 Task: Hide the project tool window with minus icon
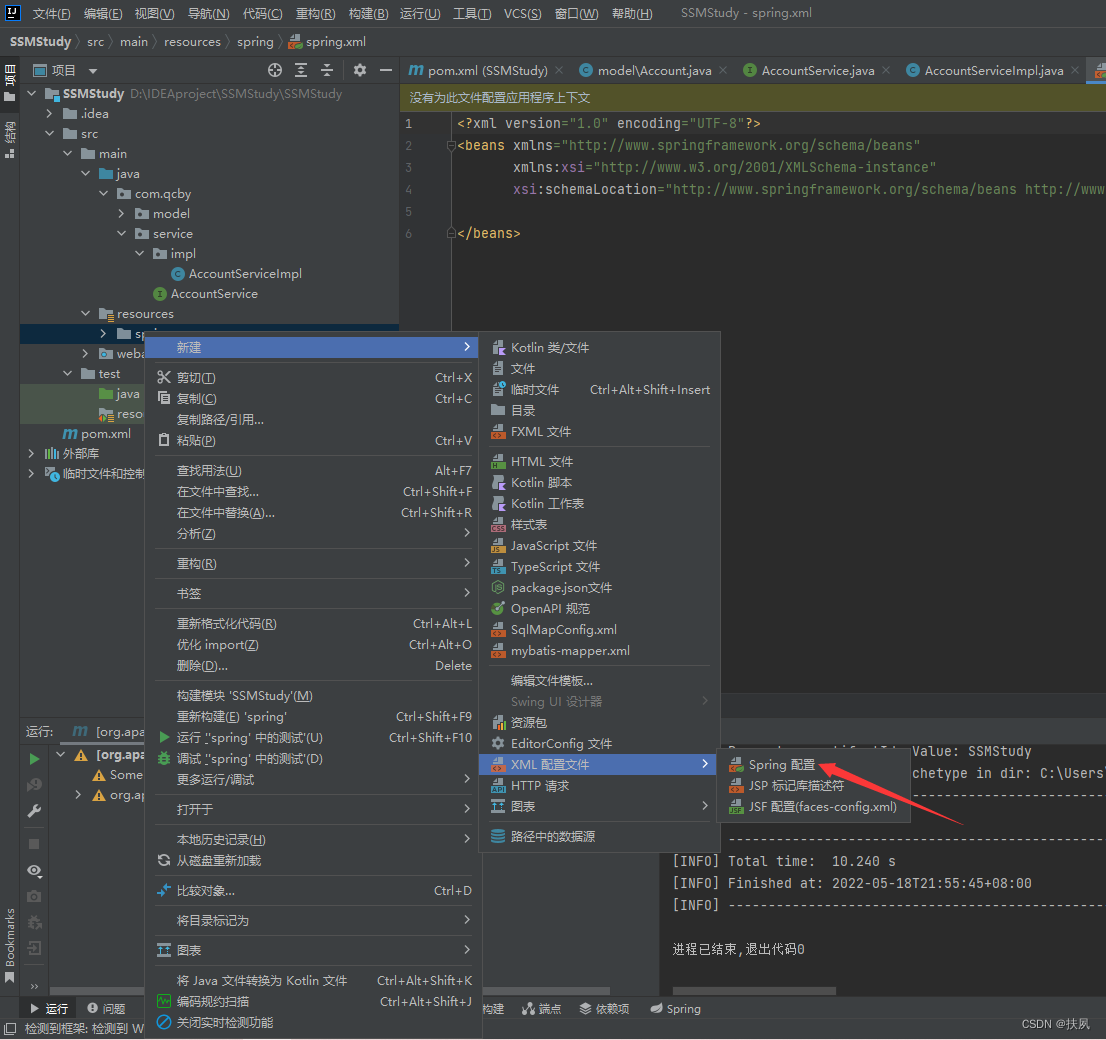[x=385, y=70]
